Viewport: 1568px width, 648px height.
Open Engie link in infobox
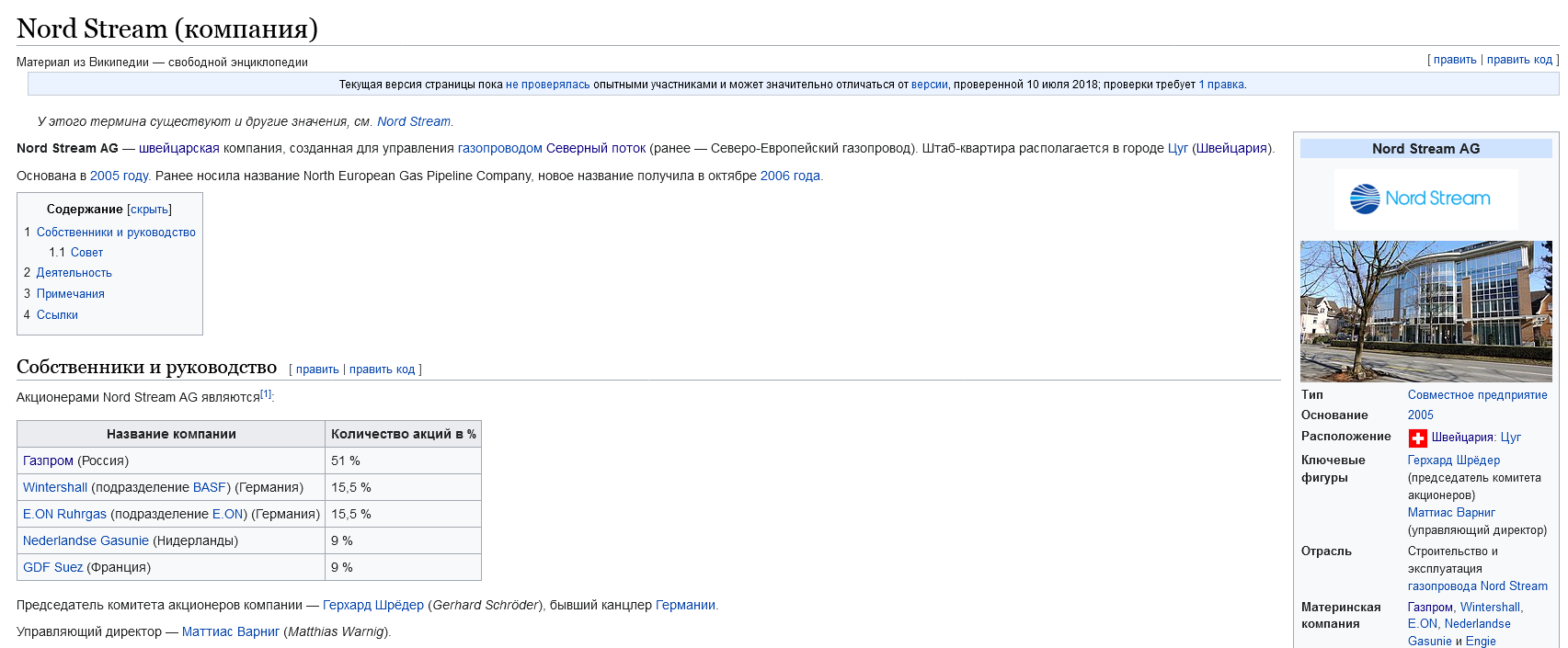point(1481,642)
